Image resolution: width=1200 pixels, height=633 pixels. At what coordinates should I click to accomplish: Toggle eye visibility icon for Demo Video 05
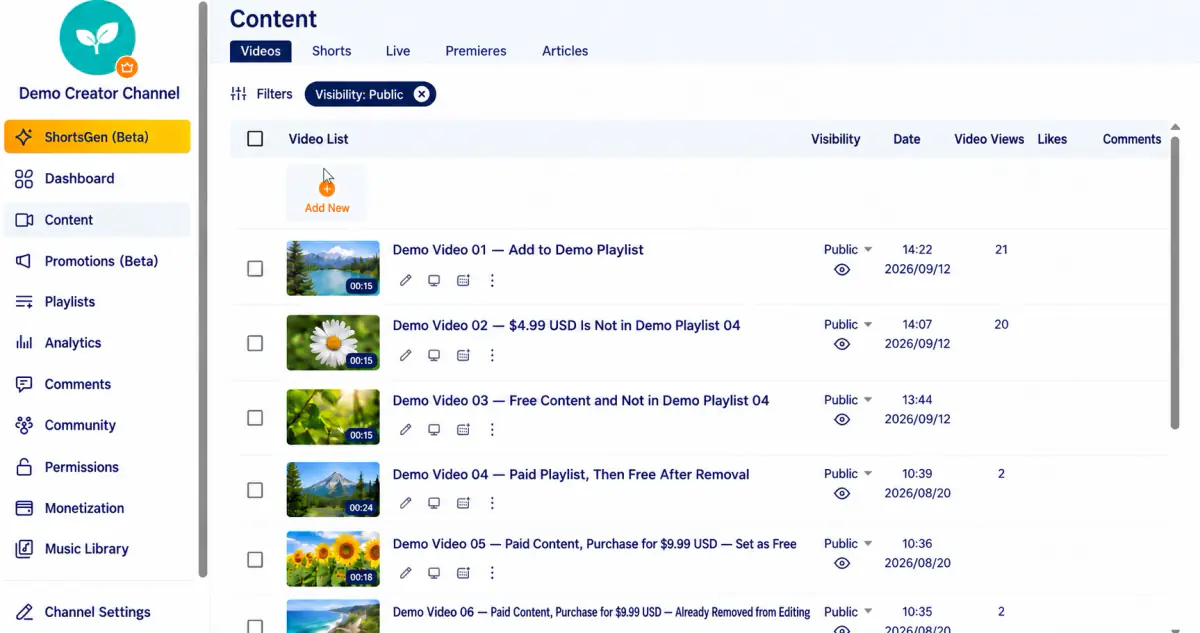[x=842, y=563]
